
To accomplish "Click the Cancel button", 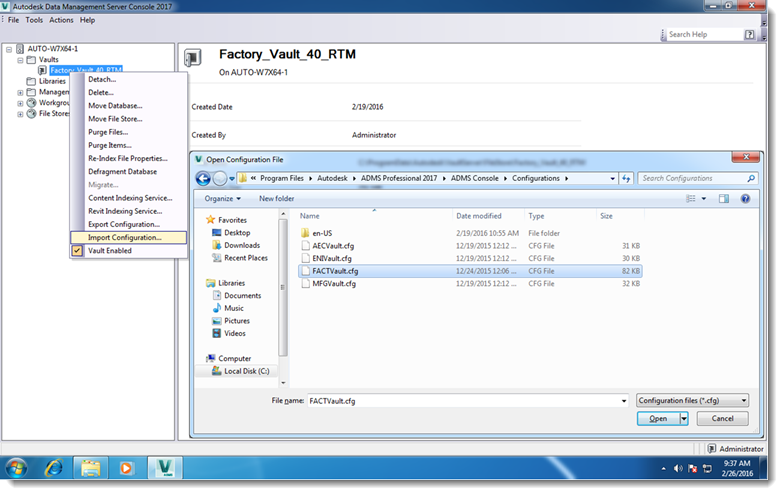I will (722, 419).
